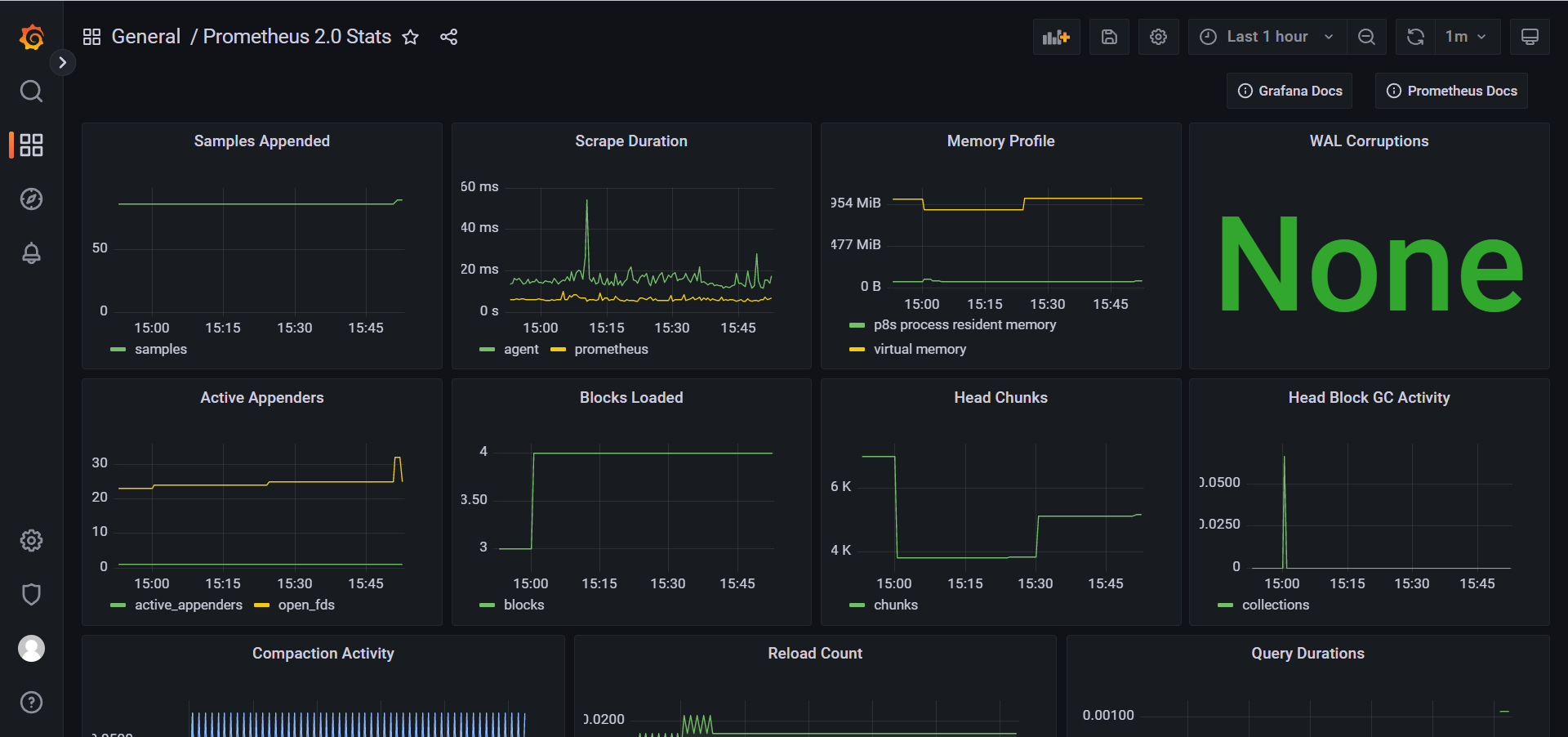The height and width of the screenshot is (737, 1568).
Task: Open the Last 1 hour time picker
Action: tap(1267, 37)
